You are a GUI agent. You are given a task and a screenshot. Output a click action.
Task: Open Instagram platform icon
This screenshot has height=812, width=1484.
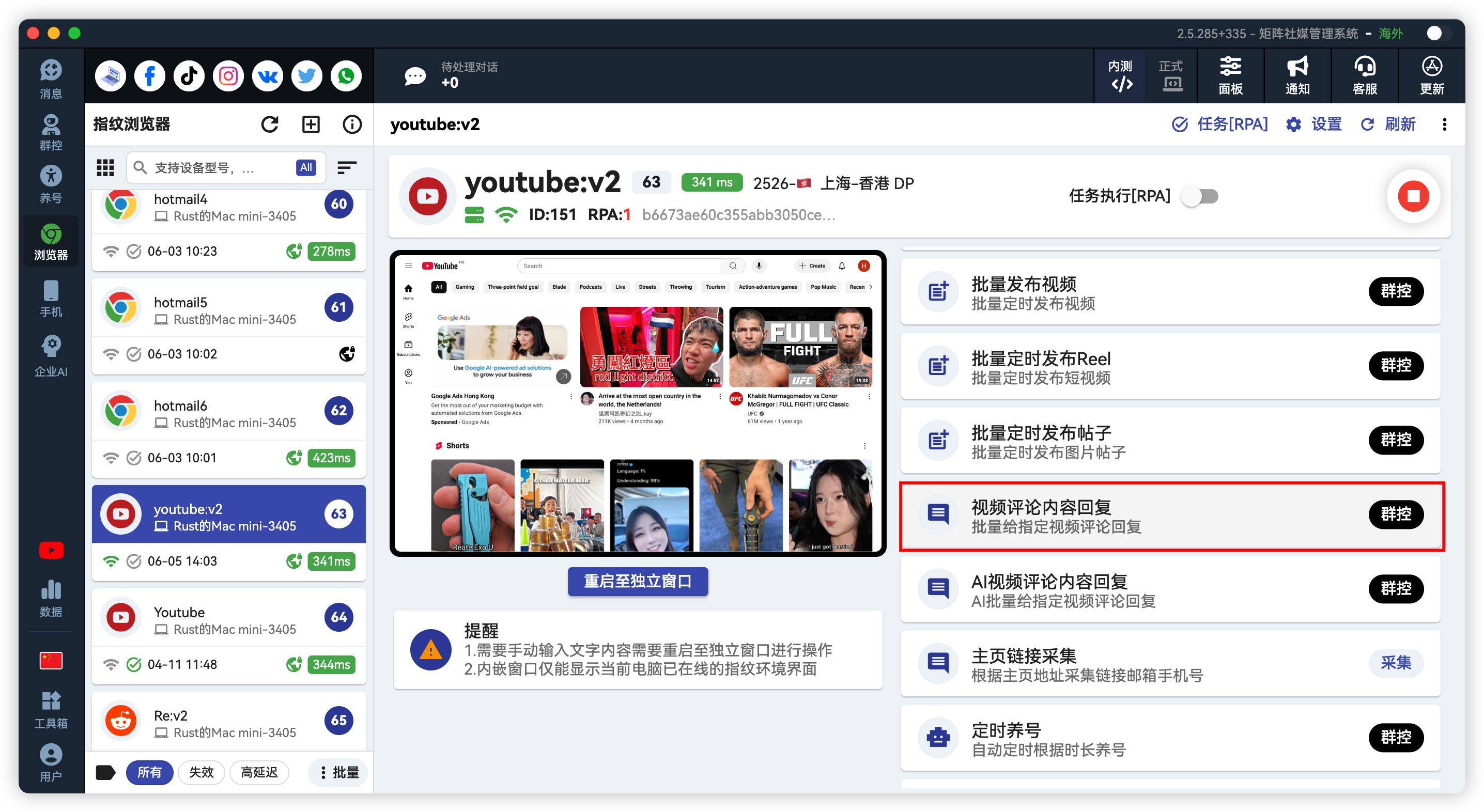[x=228, y=76]
